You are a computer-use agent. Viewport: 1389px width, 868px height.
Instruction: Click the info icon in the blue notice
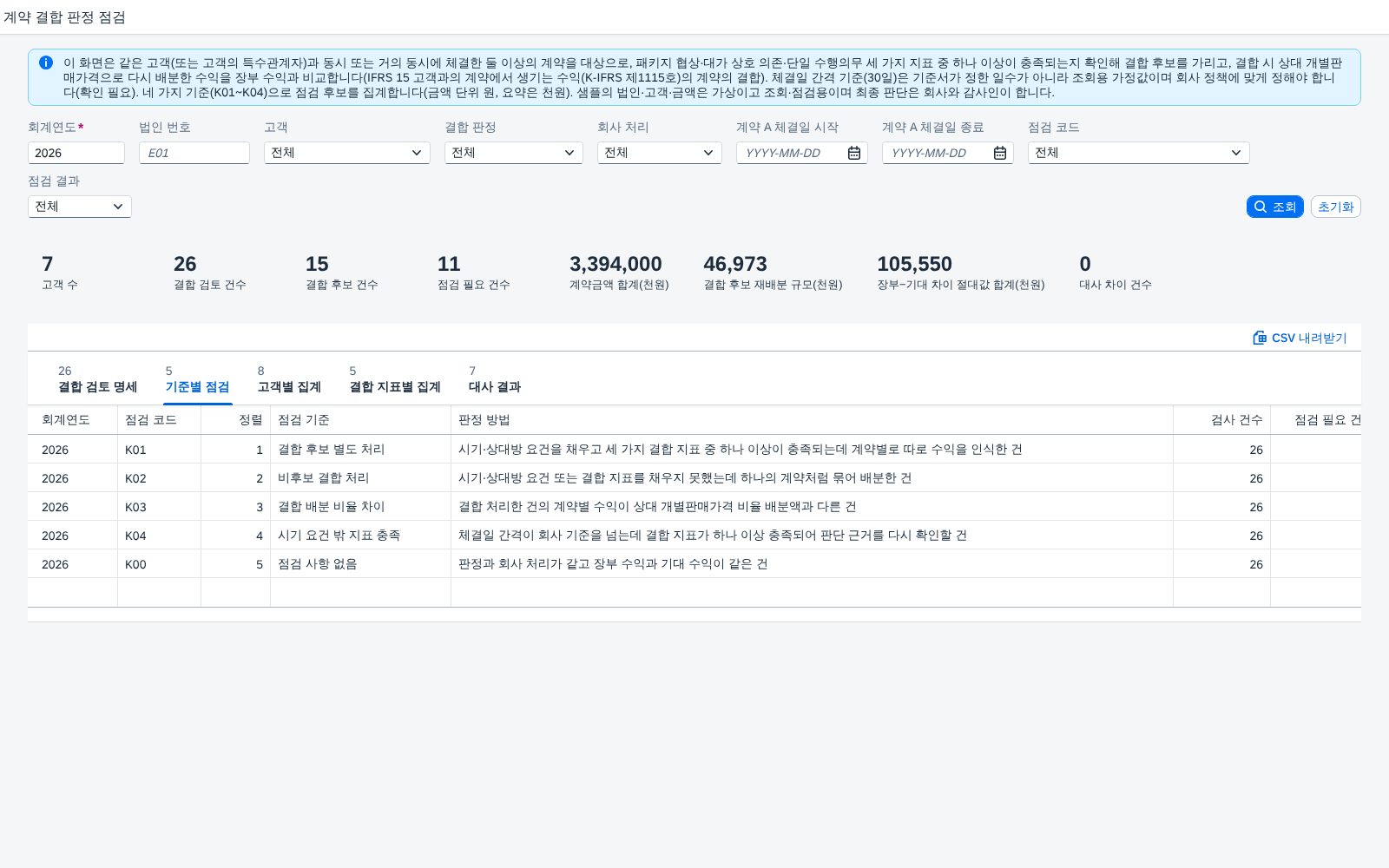pos(46,62)
